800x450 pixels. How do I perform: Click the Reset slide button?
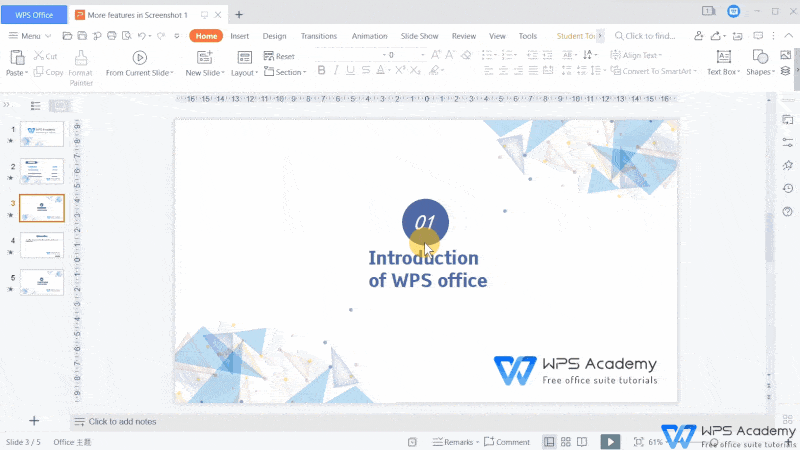pyautogui.click(x=279, y=56)
